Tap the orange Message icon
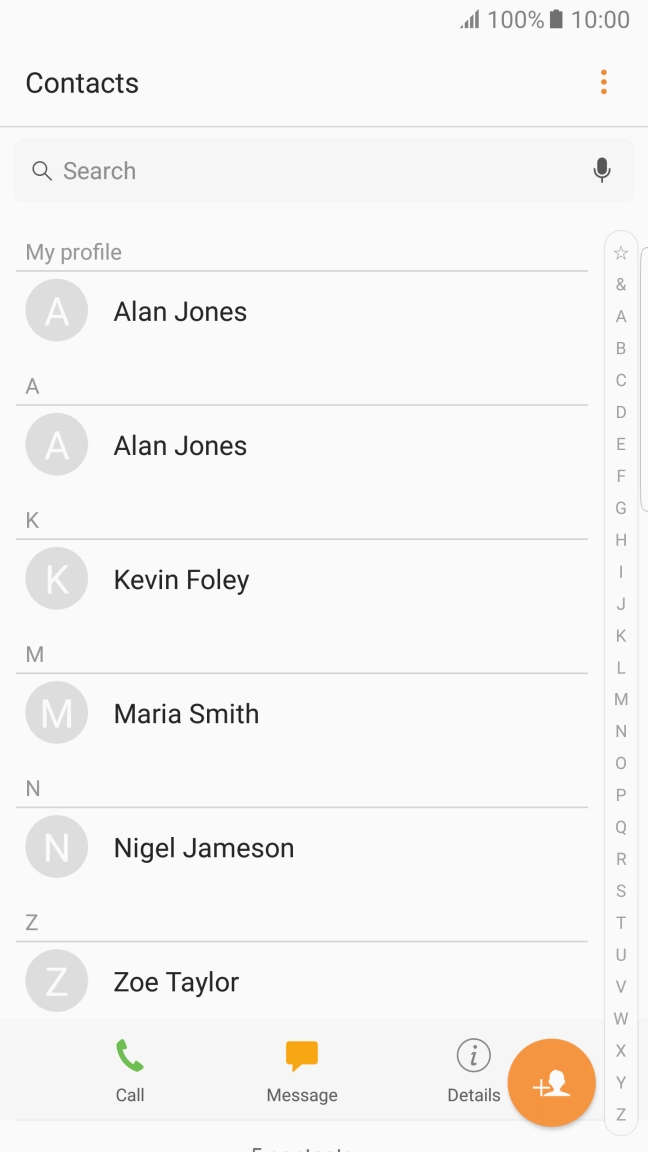 (x=302, y=1055)
